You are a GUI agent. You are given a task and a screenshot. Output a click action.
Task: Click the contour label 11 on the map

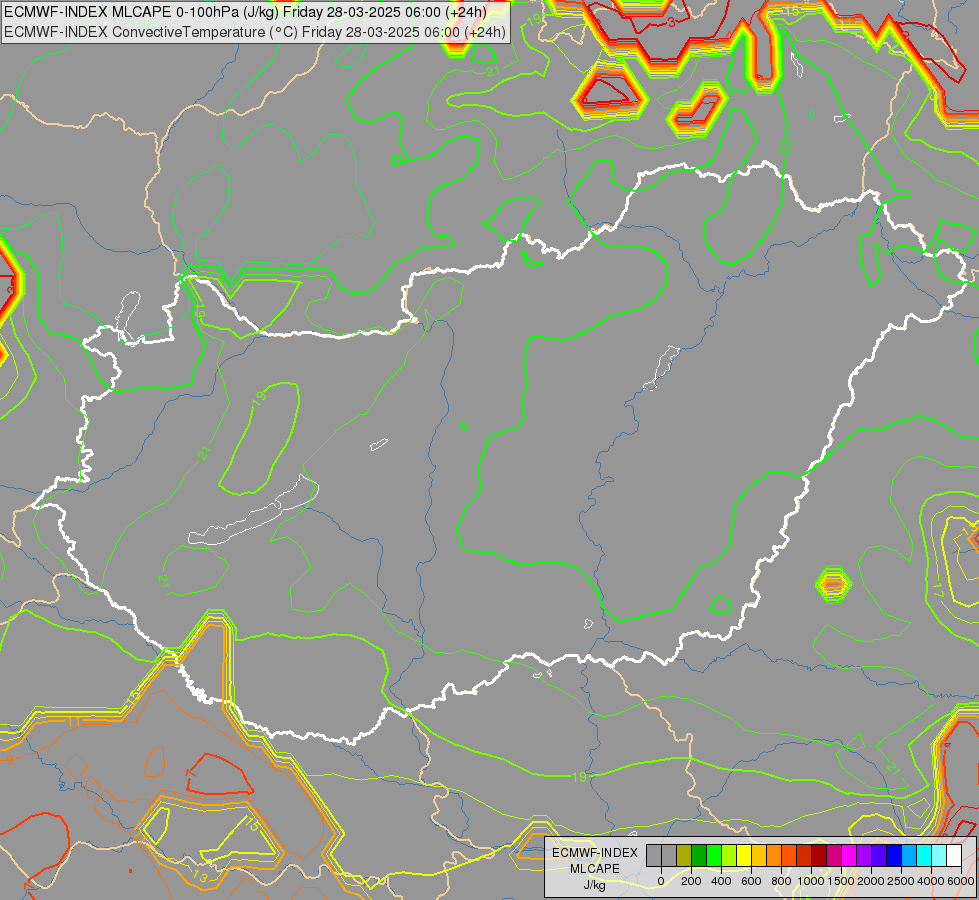click(74, 722)
